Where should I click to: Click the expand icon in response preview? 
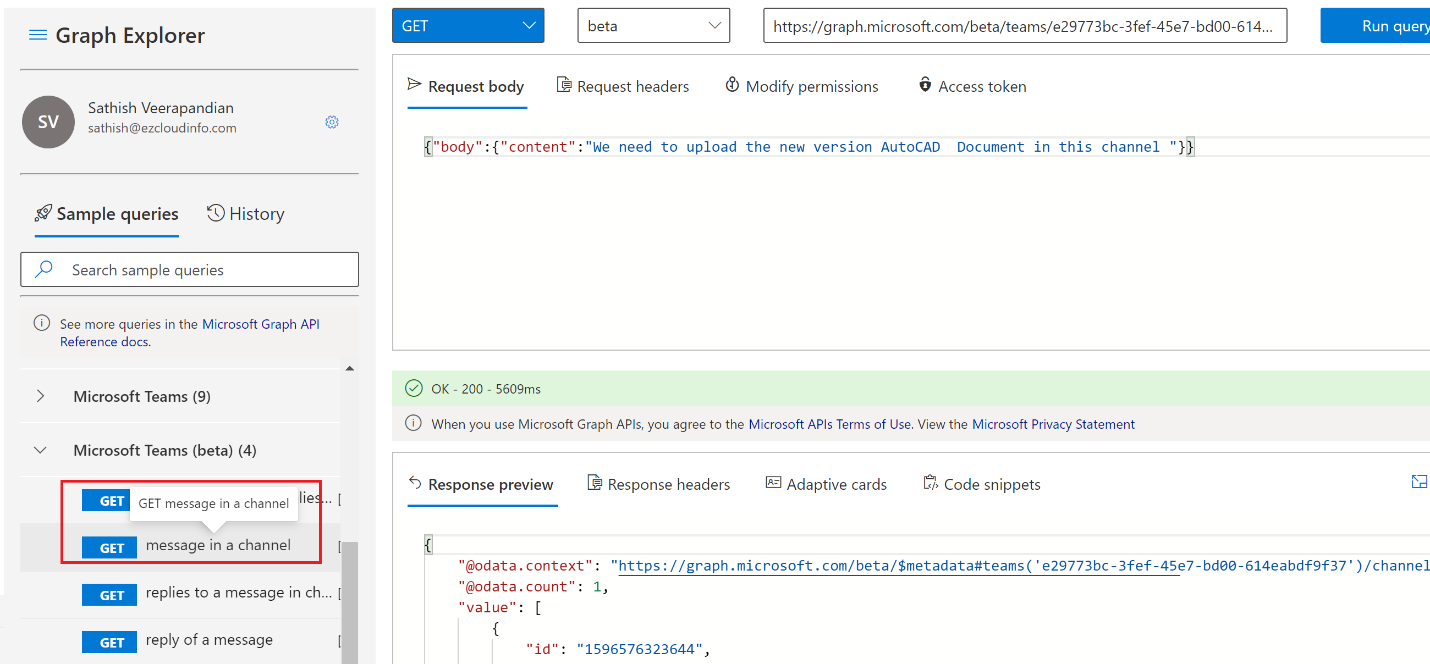(1419, 483)
